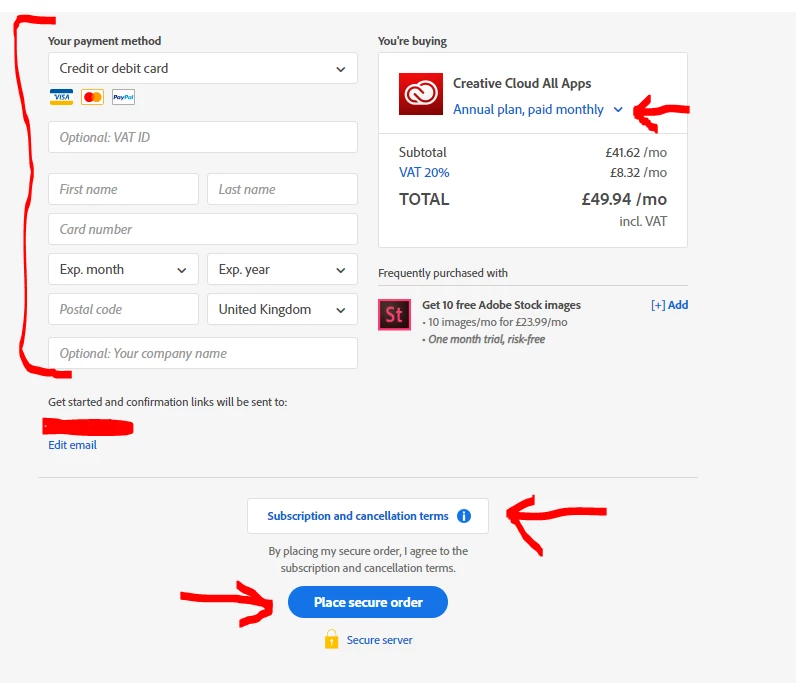Add the Adobe Stock images offer
This screenshot has height=683, width=796.
pyautogui.click(x=670, y=305)
